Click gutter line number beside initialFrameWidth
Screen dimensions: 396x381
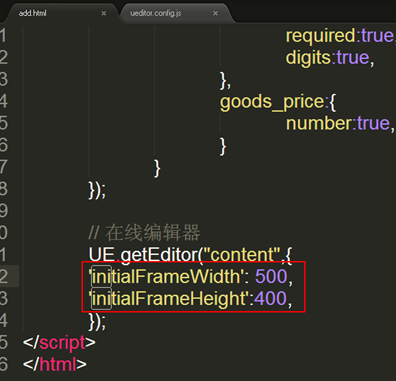[4, 277]
